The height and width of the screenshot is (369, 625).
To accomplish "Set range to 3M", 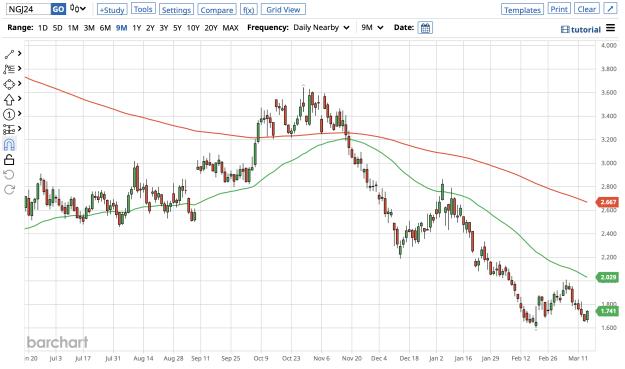I will click(89, 28).
